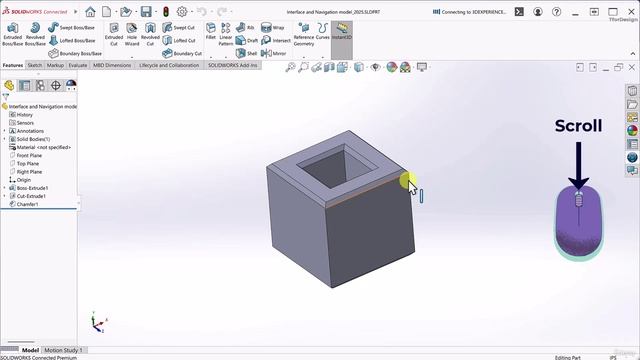The height and width of the screenshot is (360, 640).
Task: Click the Rib tool
Action: (x=245, y=27)
